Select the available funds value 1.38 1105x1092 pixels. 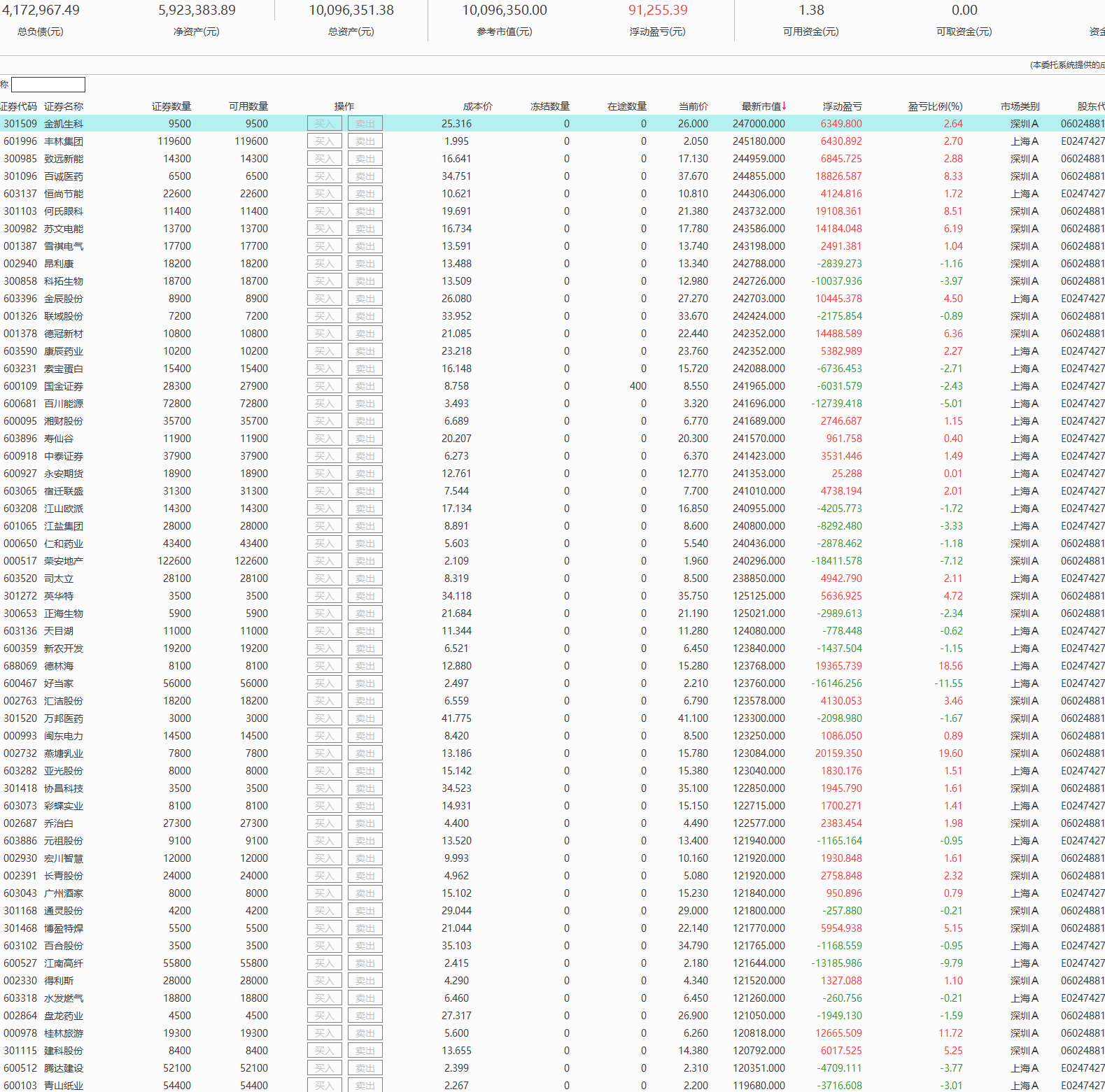pos(811,10)
